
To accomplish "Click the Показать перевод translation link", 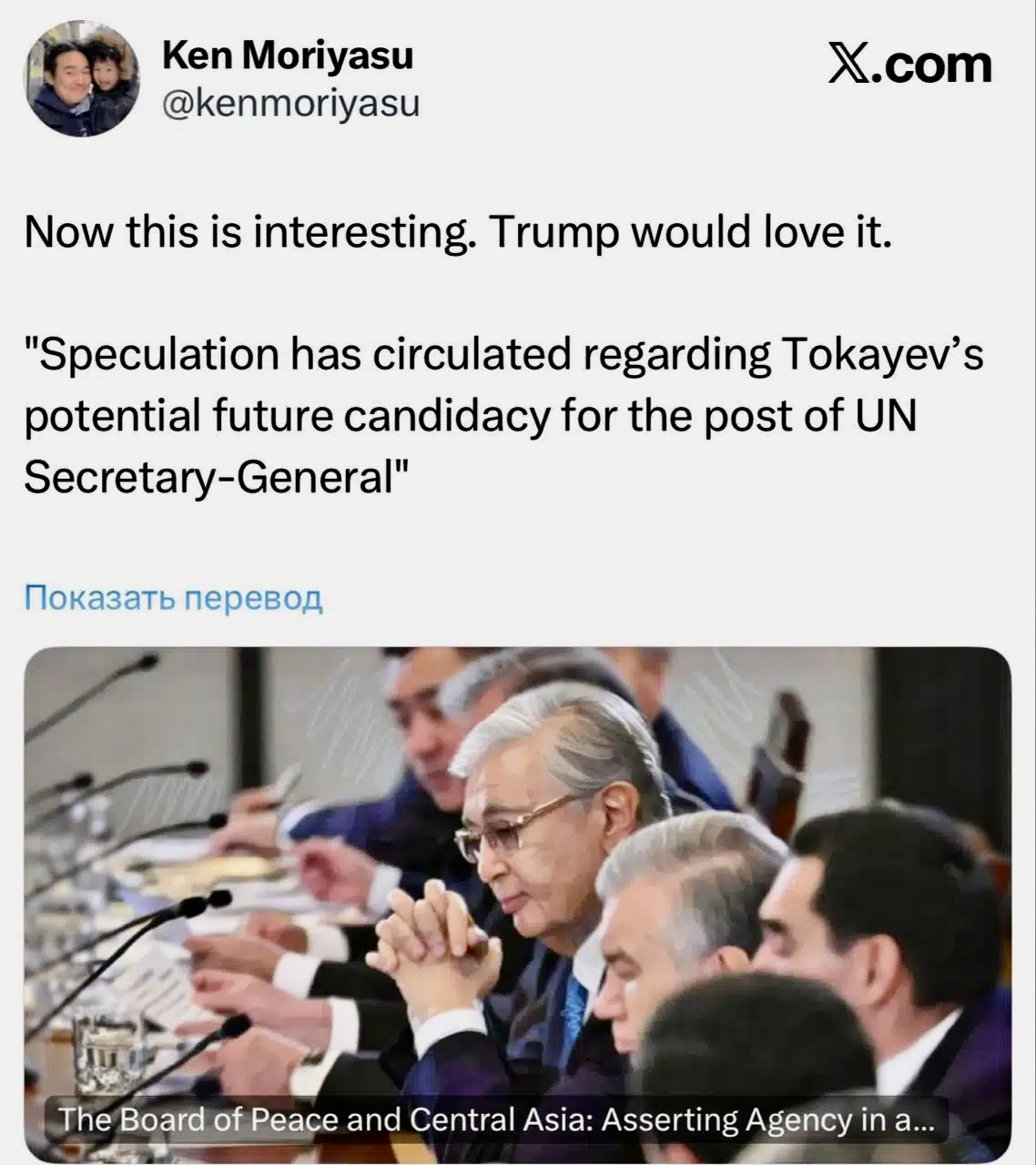I will pyautogui.click(x=173, y=598).
